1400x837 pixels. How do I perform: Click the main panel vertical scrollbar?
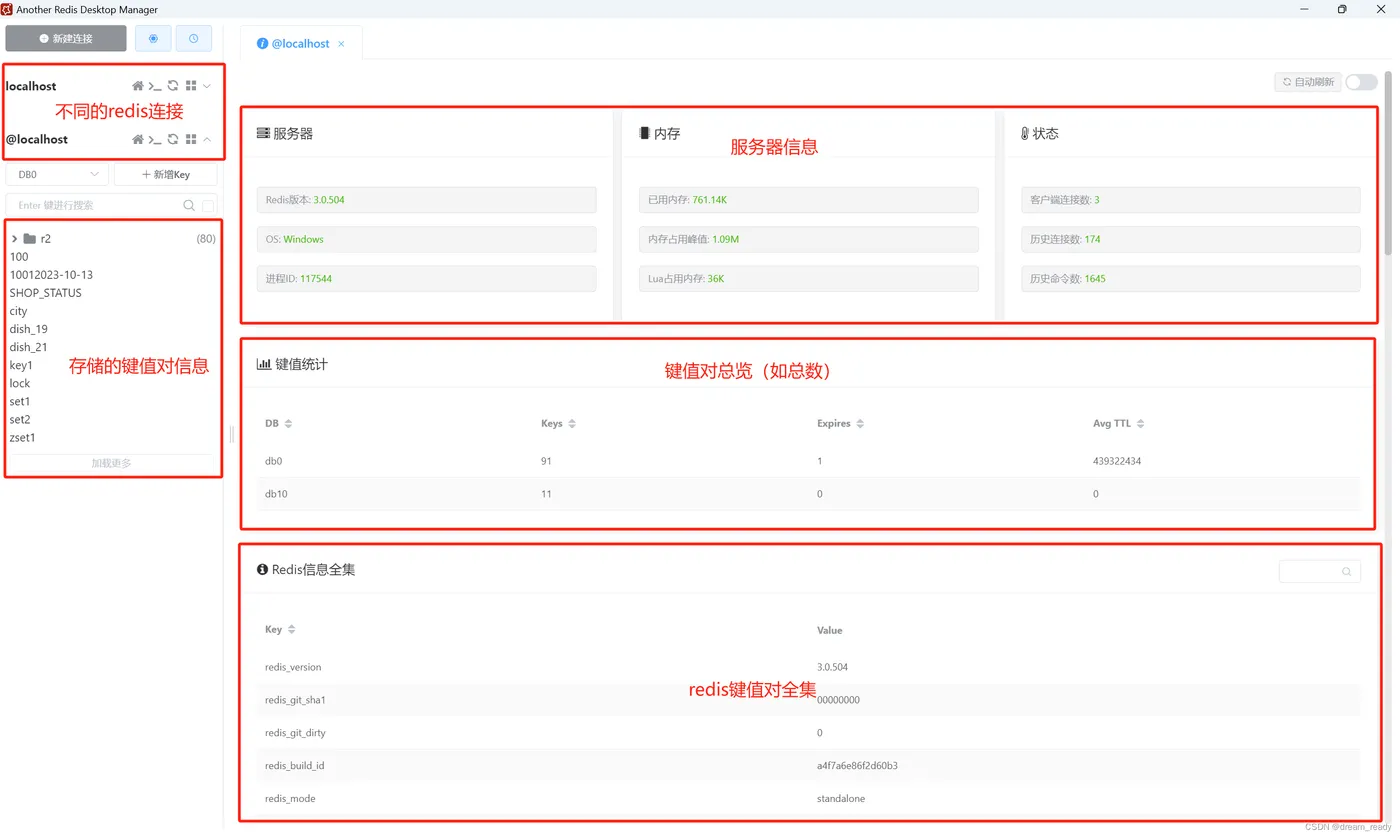point(1388,165)
